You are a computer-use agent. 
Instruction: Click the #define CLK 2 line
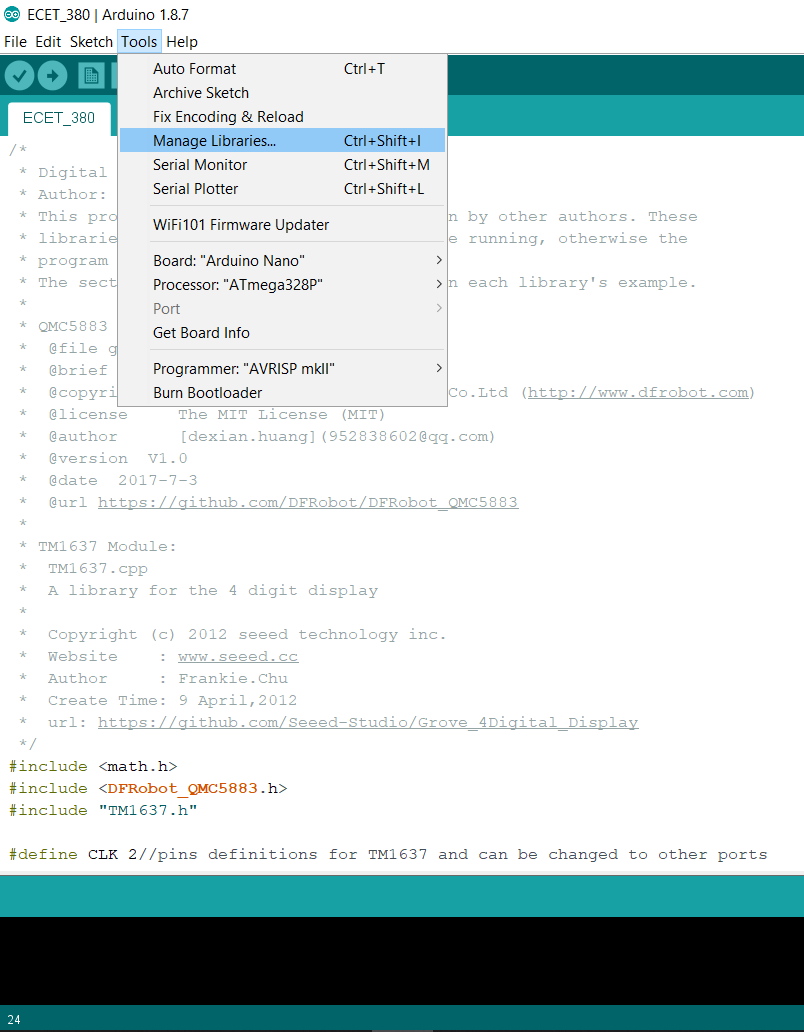pos(388,854)
